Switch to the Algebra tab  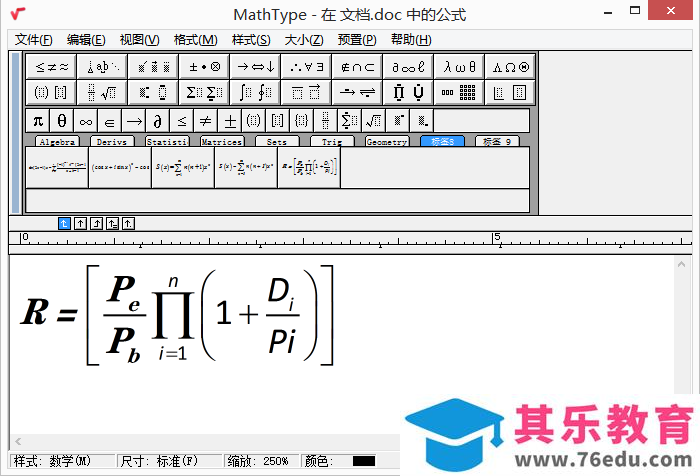[57, 142]
